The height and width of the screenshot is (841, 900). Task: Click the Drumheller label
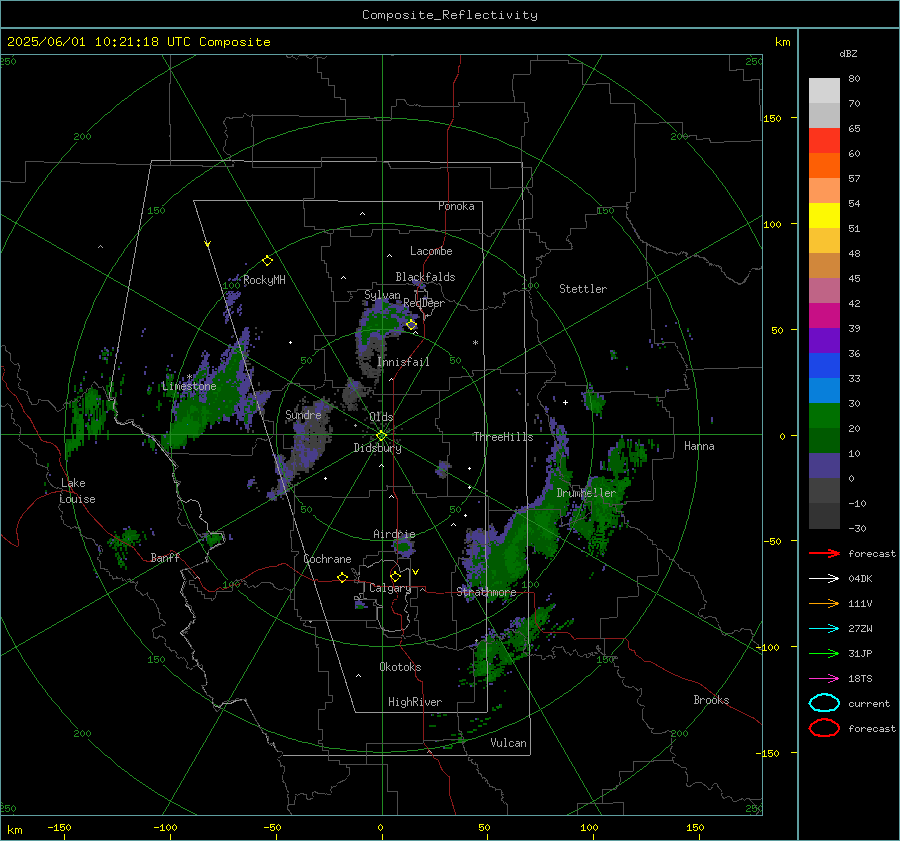point(586,493)
